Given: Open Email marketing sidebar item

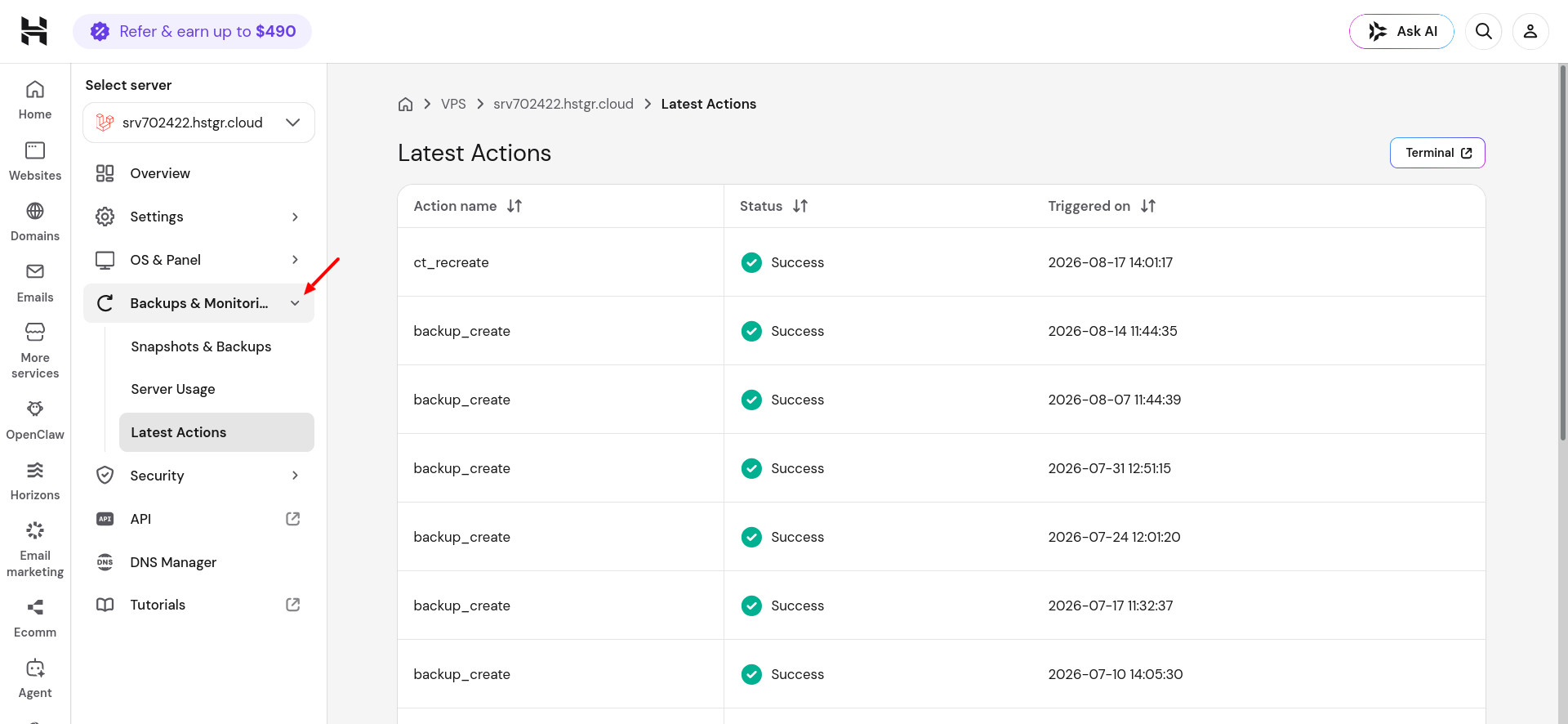Looking at the screenshot, I should tap(35, 550).
